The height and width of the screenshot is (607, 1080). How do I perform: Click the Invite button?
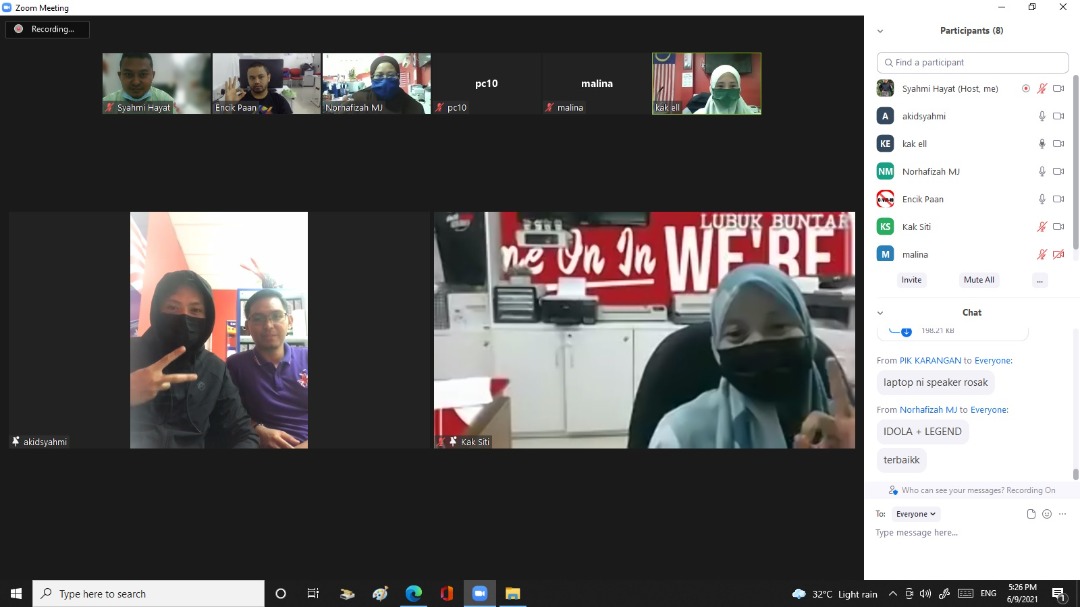[911, 280]
